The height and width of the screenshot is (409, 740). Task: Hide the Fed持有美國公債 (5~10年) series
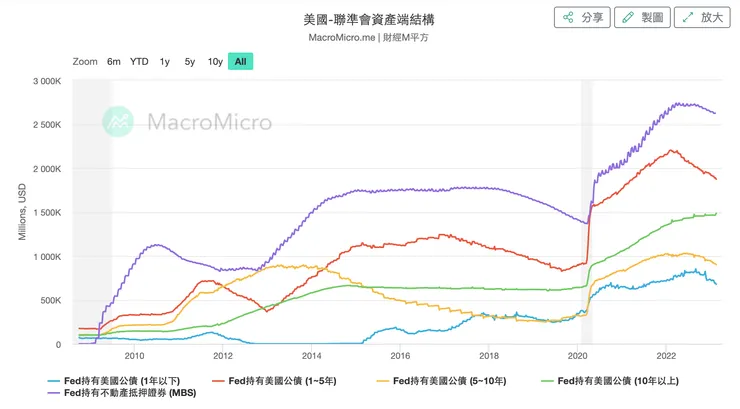[x=456, y=381]
